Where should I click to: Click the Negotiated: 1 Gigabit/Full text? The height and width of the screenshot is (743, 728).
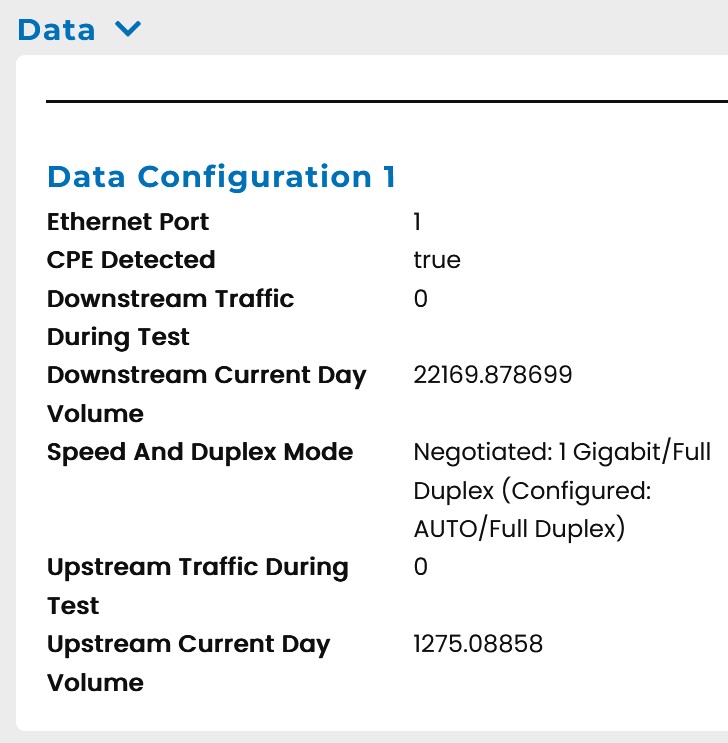coord(561,451)
